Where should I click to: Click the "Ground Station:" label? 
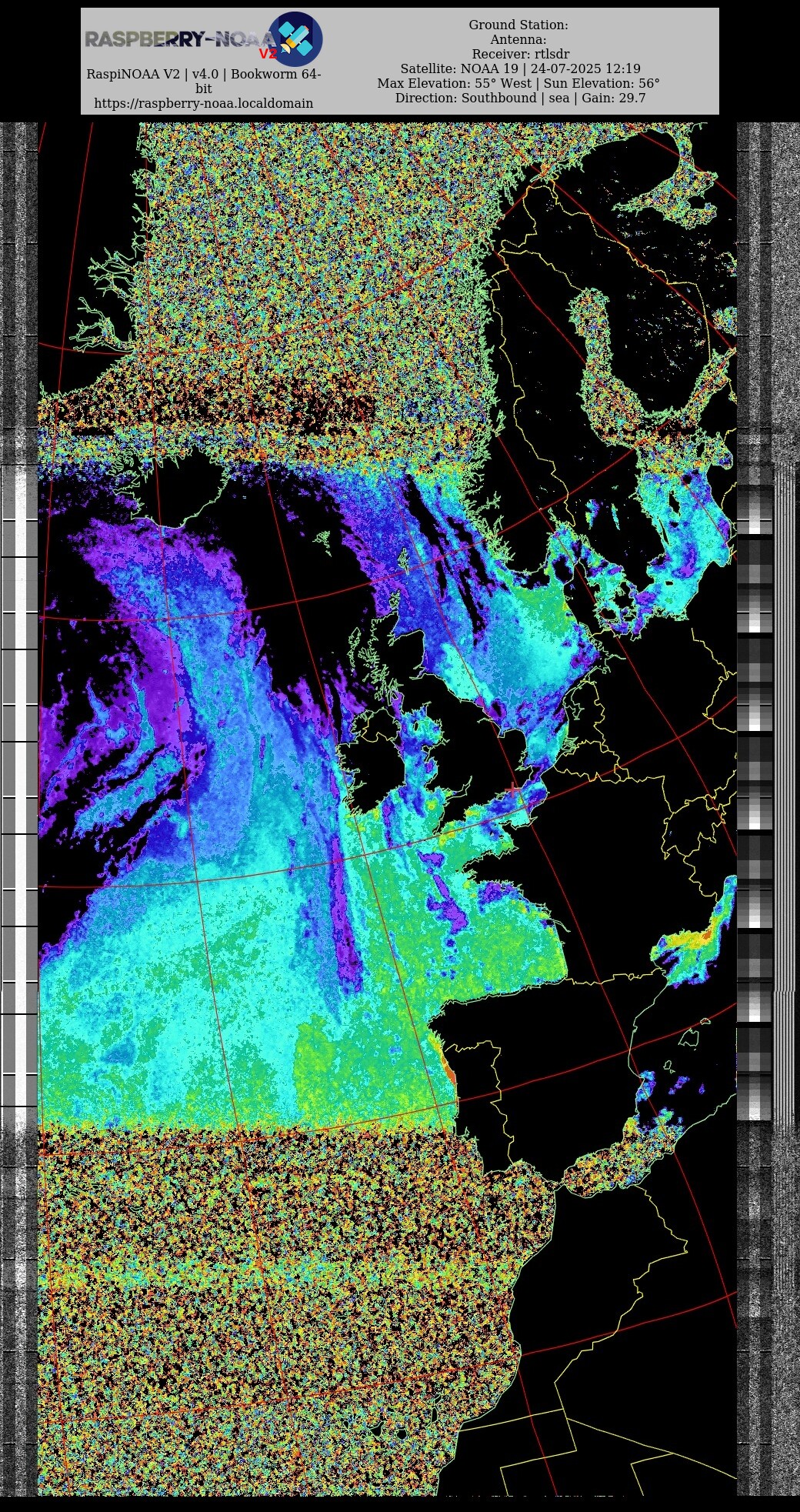point(518,25)
